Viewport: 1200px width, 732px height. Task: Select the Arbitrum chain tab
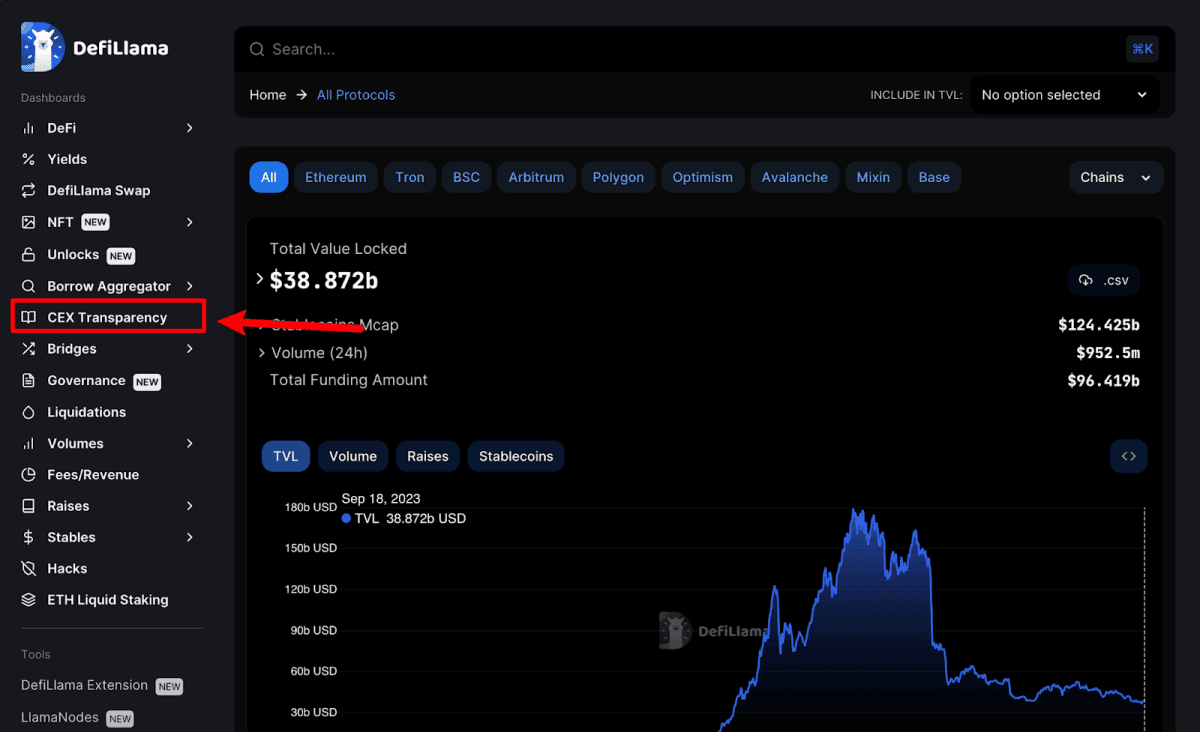tap(536, 177)
